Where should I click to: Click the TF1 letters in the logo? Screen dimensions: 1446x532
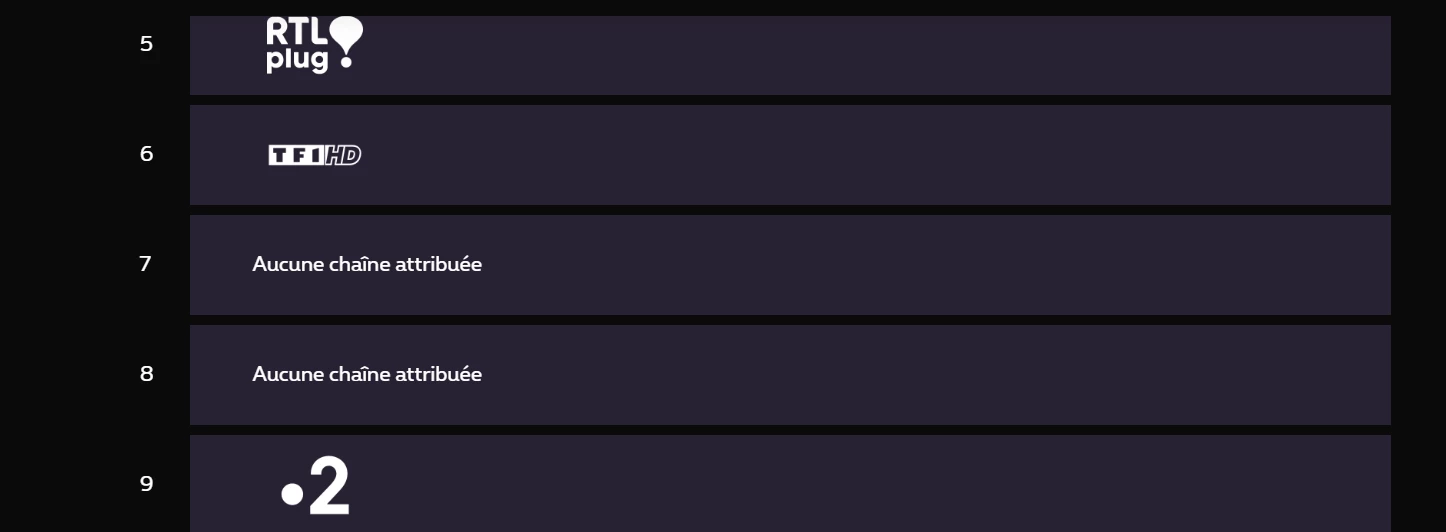[296, 155]
